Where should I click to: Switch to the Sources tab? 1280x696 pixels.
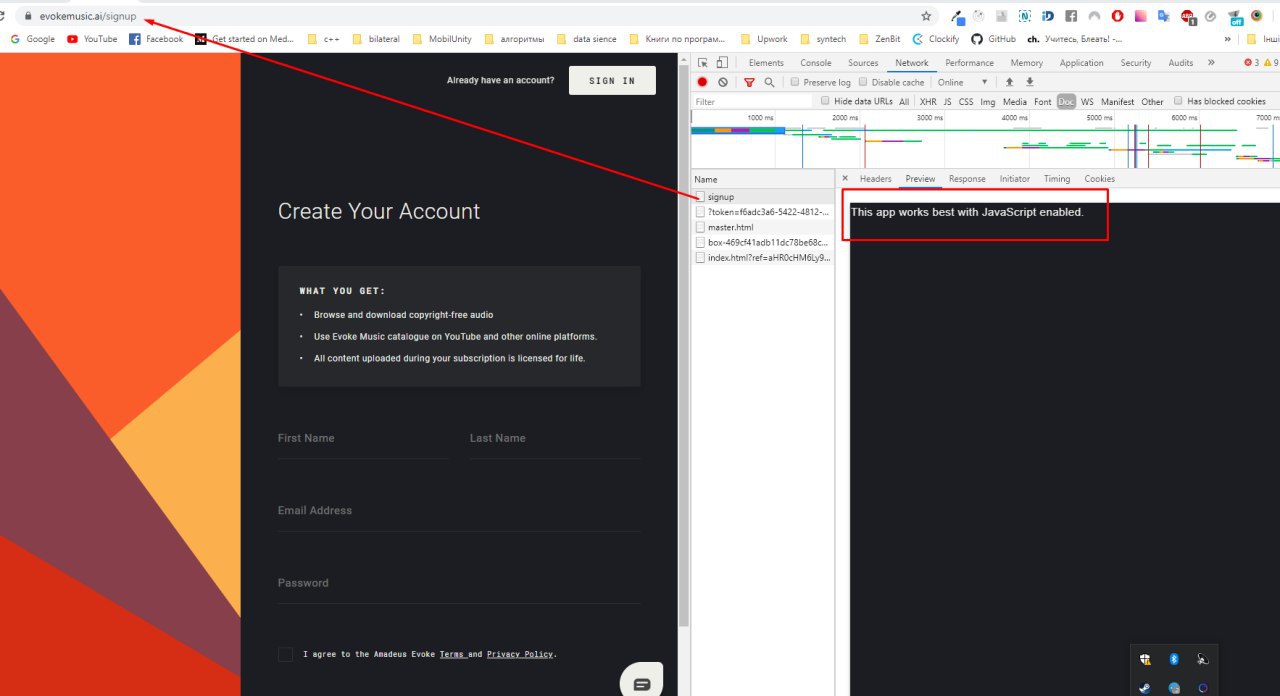[x=863, y=63]
